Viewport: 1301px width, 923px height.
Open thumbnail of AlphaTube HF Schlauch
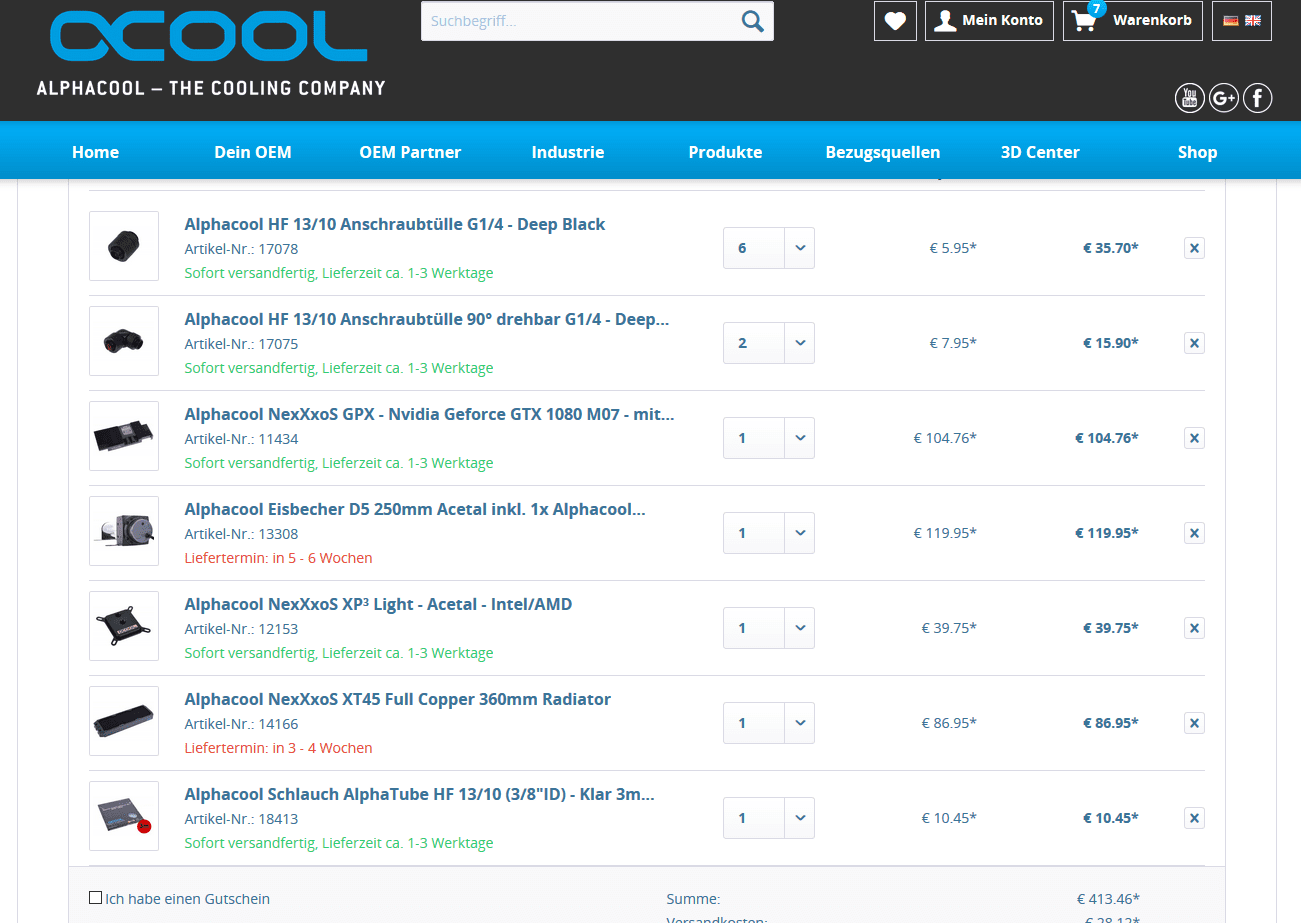(x=124, y=816)
